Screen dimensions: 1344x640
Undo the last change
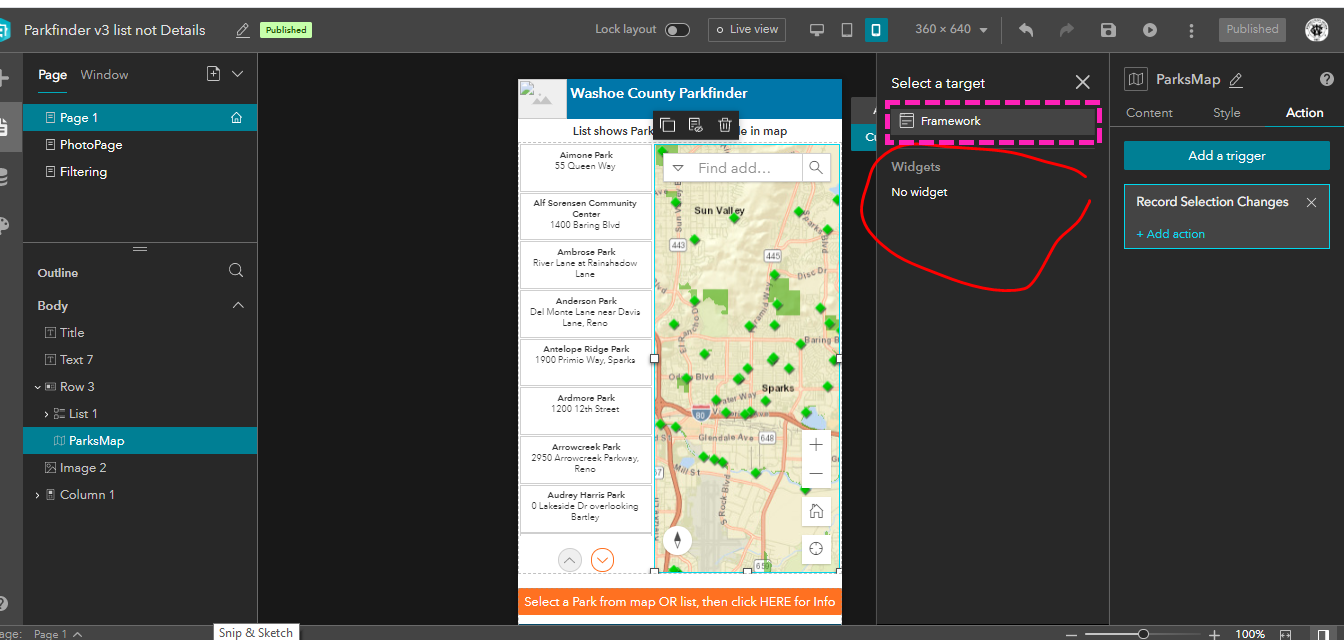pos(1025,29)
